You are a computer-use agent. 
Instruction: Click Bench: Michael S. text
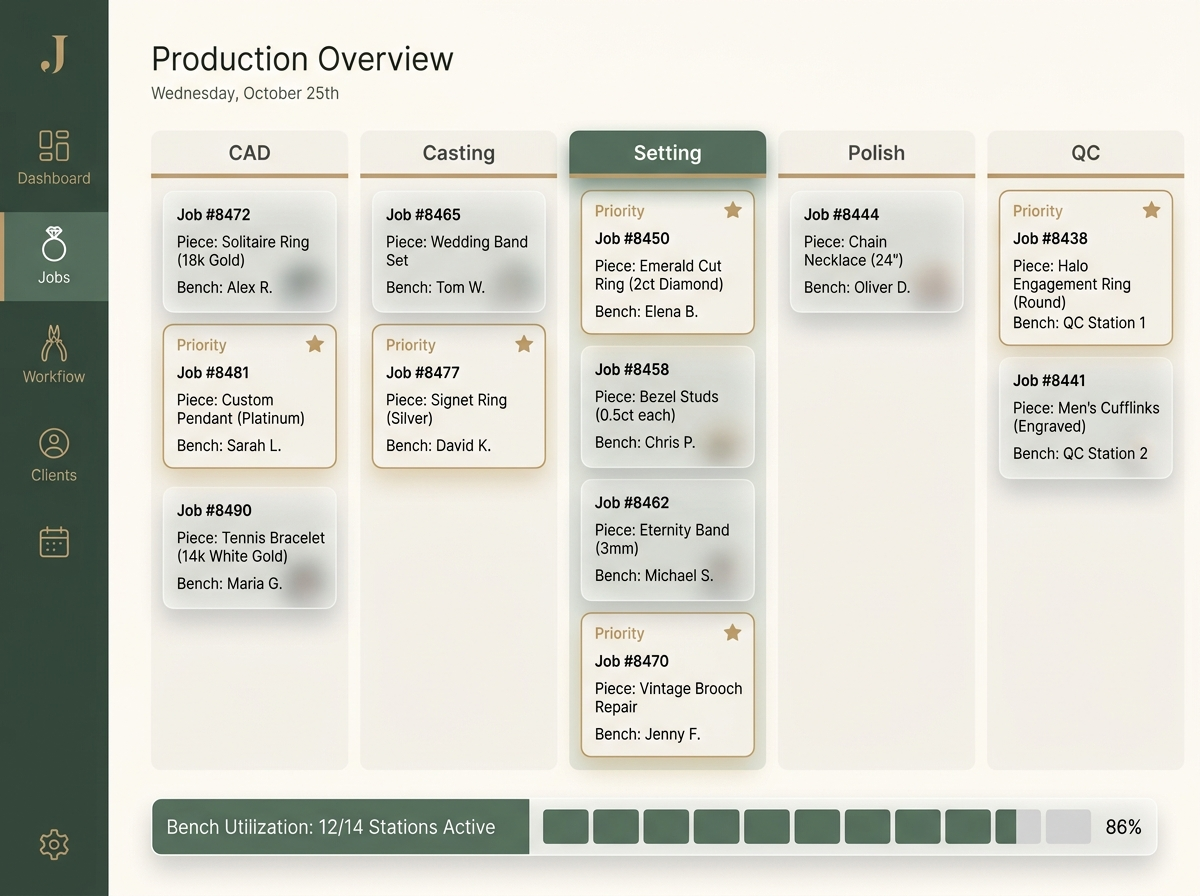(654, 575)
